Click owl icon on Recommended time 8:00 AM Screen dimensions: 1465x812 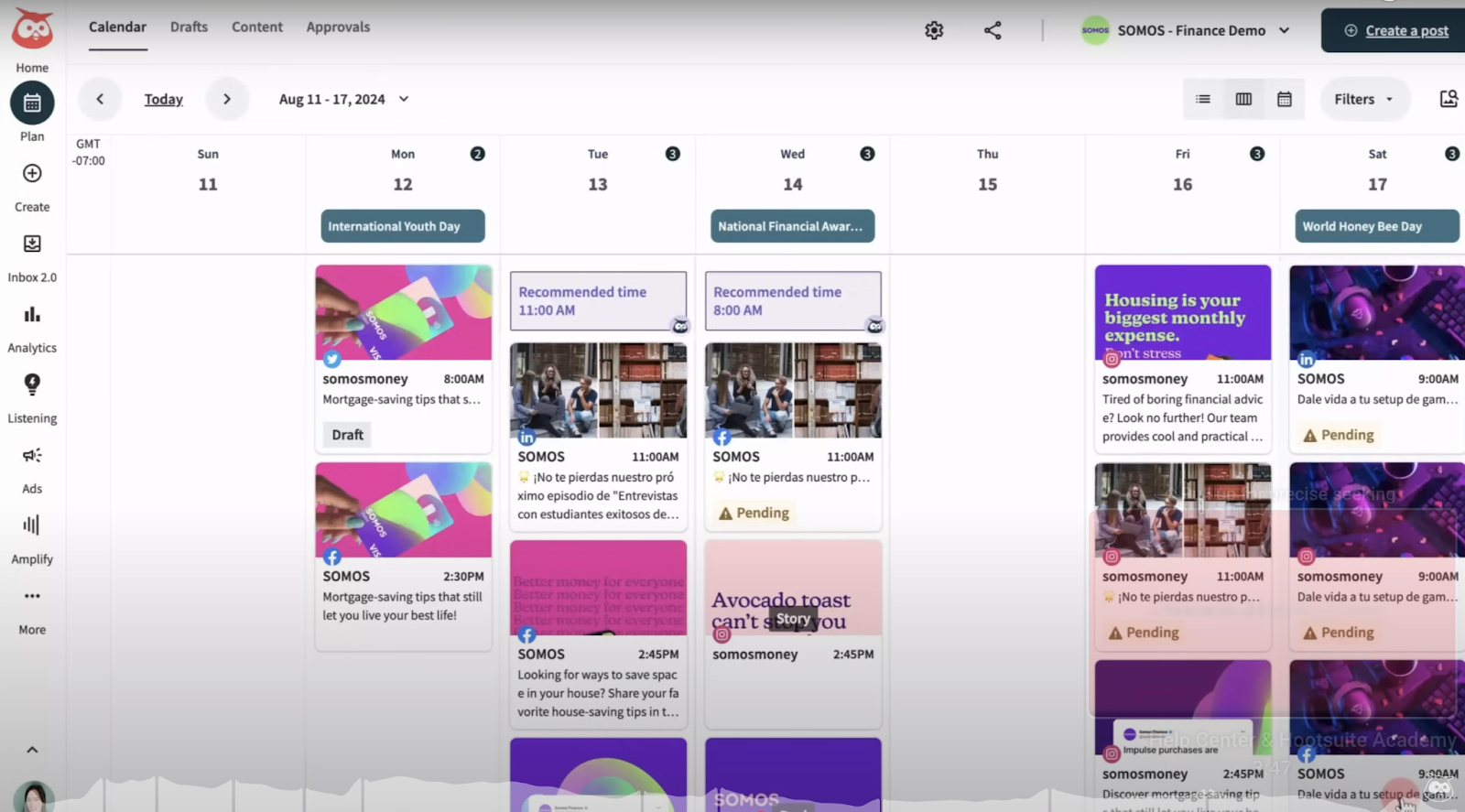(x=875, y=326)
